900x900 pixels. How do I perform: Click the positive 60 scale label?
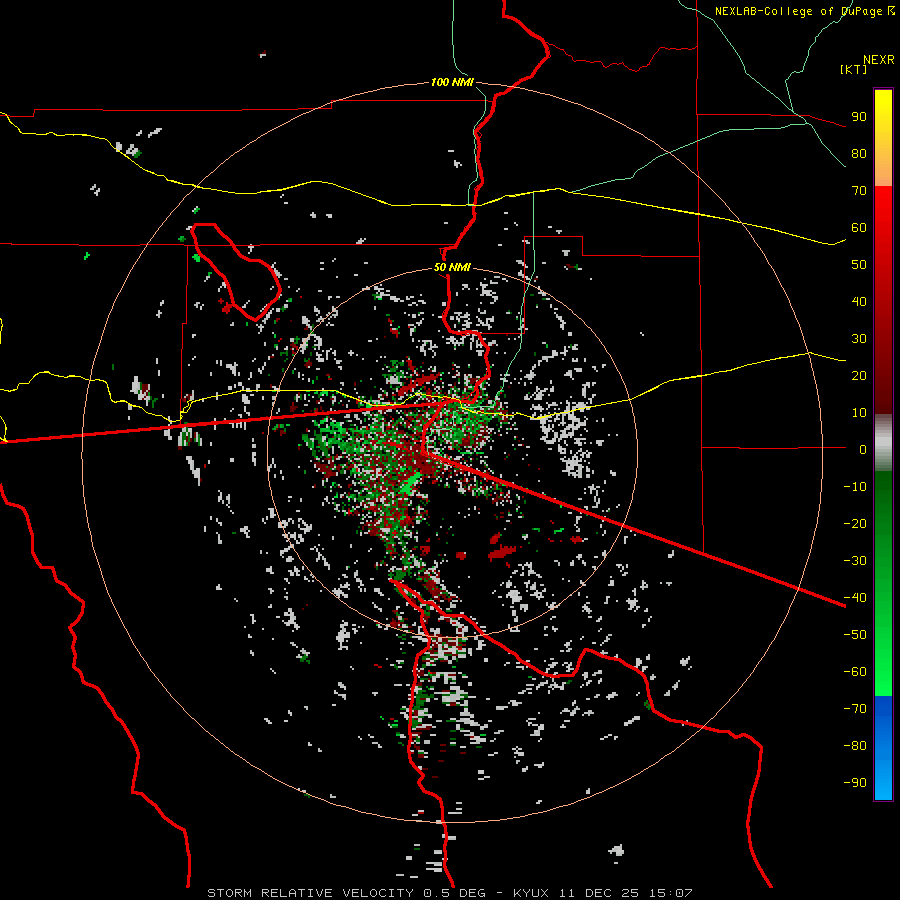click(x=859, y=227)
